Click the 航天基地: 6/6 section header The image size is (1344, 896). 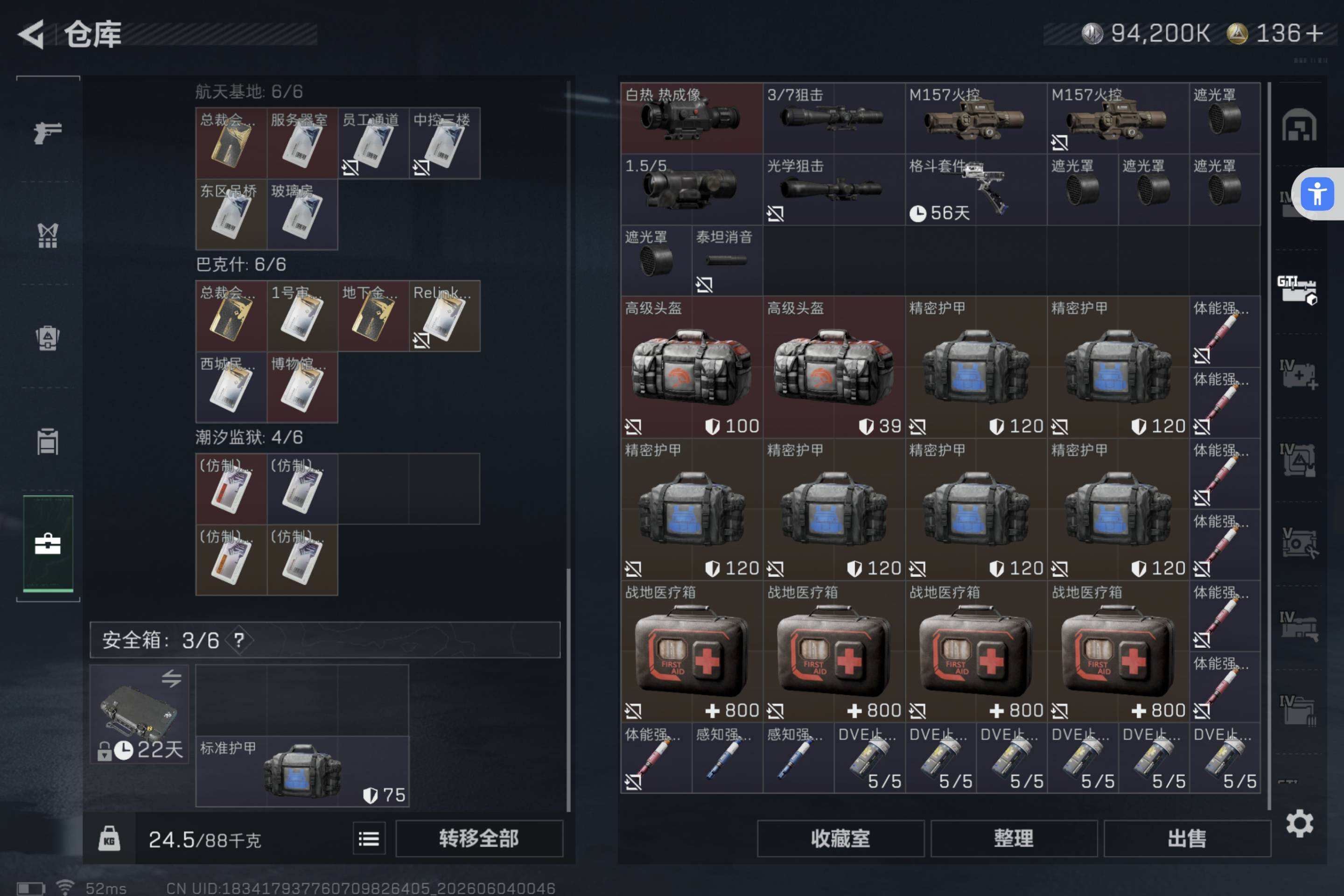pos(249,91)
